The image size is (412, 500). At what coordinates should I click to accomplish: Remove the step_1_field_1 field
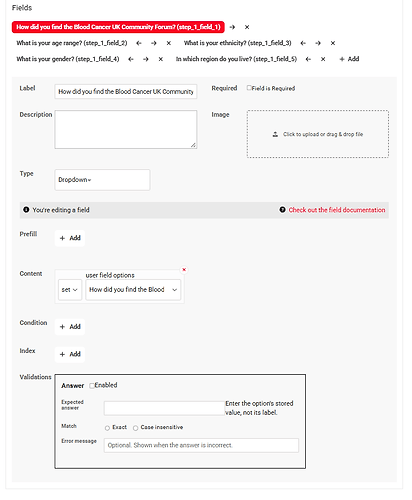click(247, 27)
